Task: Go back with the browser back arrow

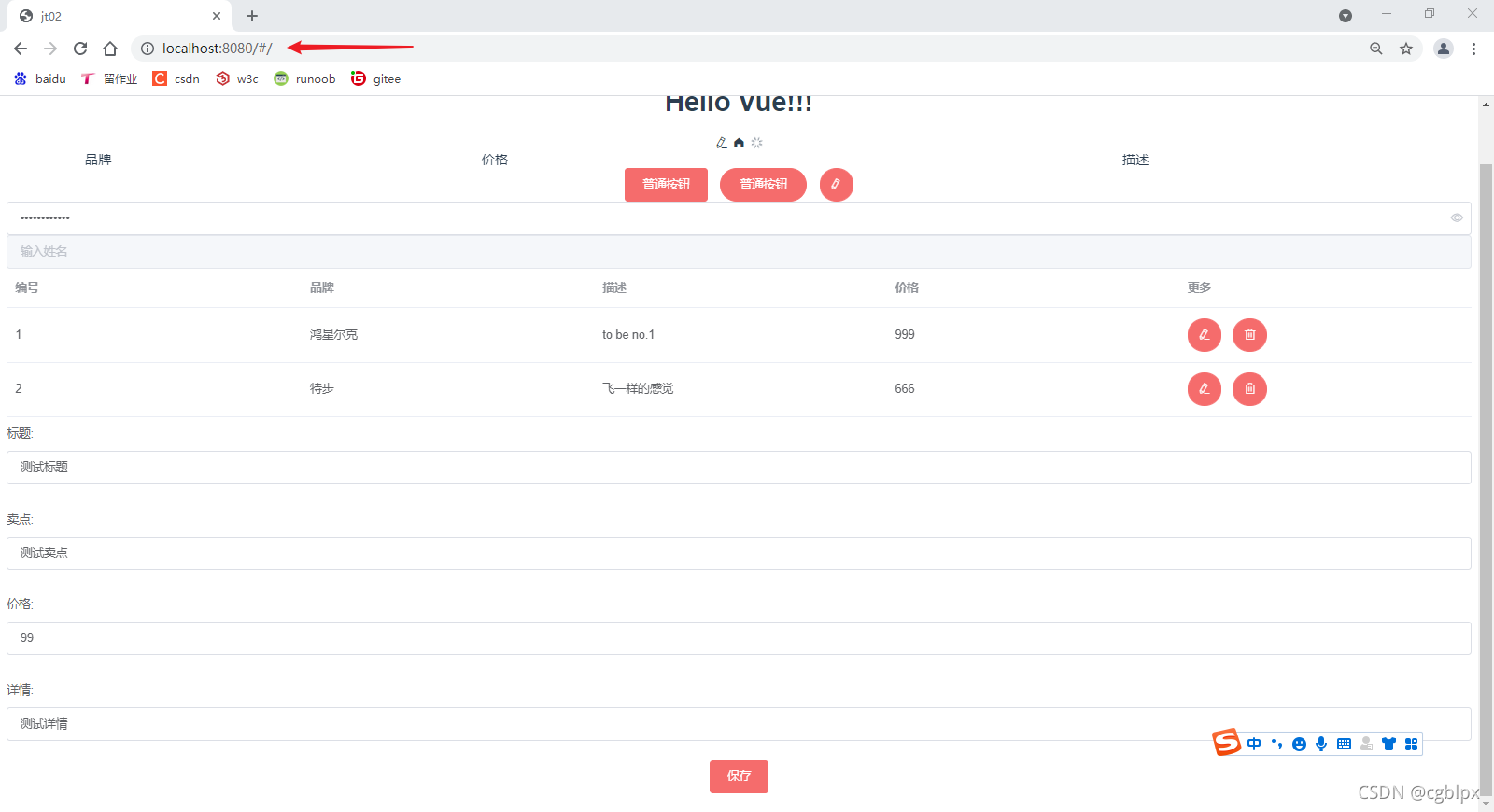Action: [x=21, y=49]
